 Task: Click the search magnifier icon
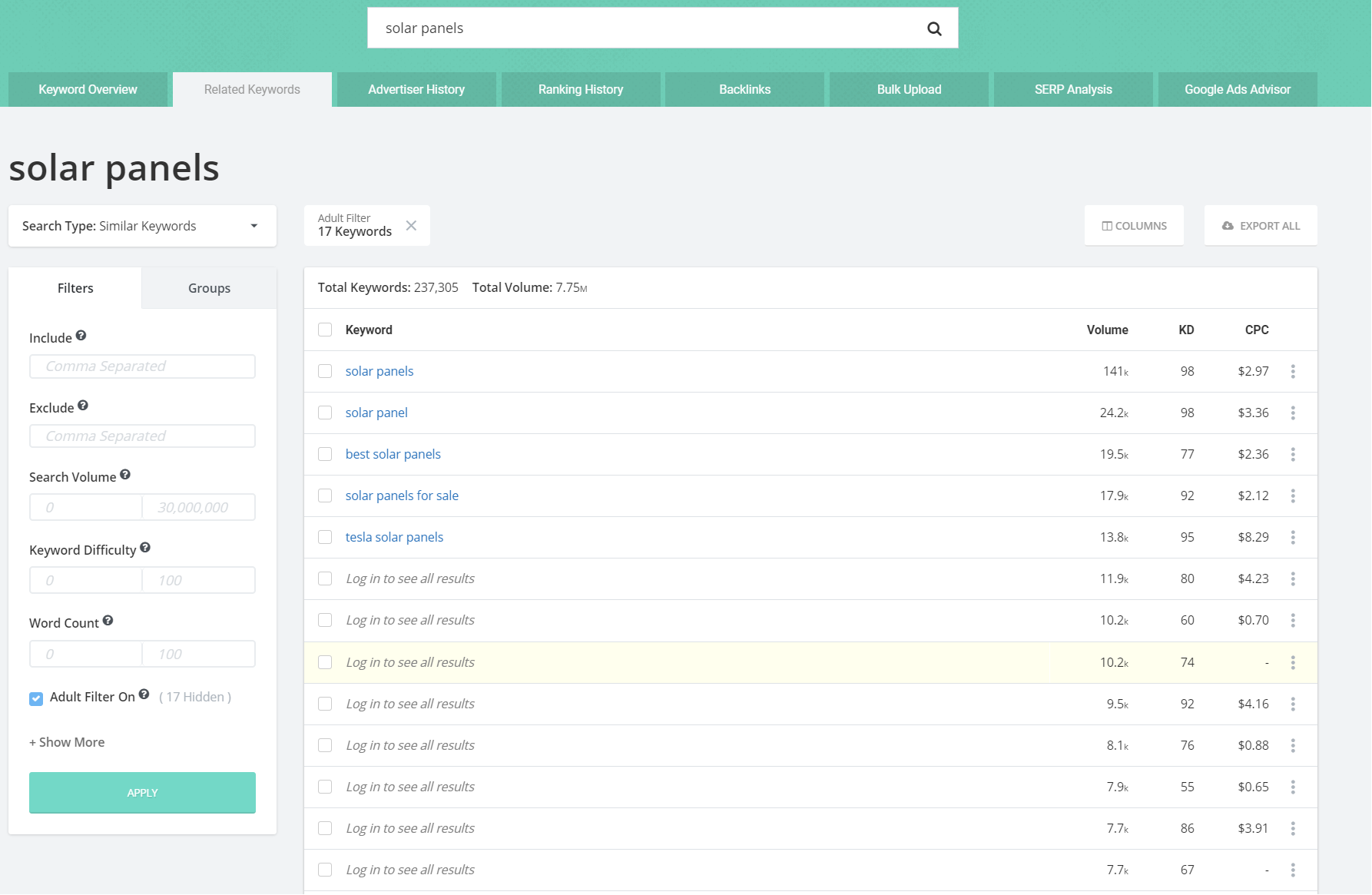934,28
